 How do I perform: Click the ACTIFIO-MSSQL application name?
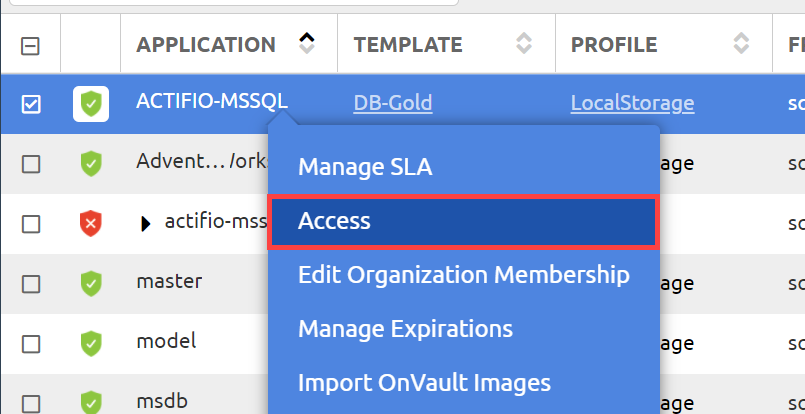(212, 102)
